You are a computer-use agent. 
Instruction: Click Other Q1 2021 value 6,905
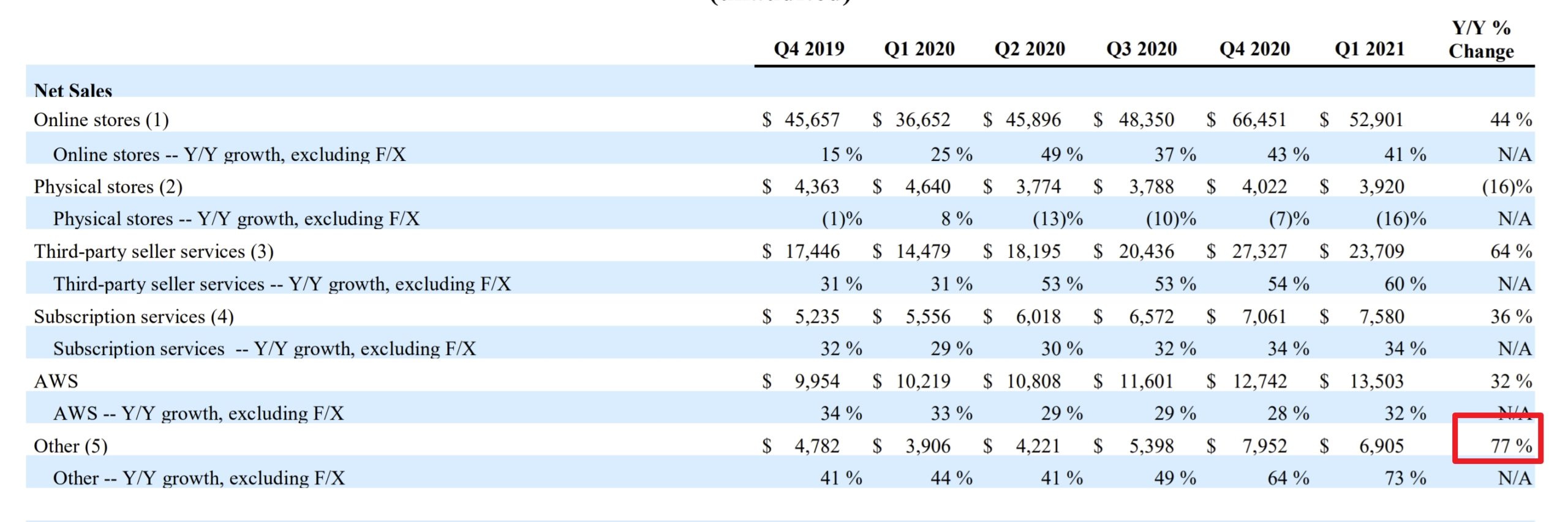pyautogui.click(x=1381, y=446)
